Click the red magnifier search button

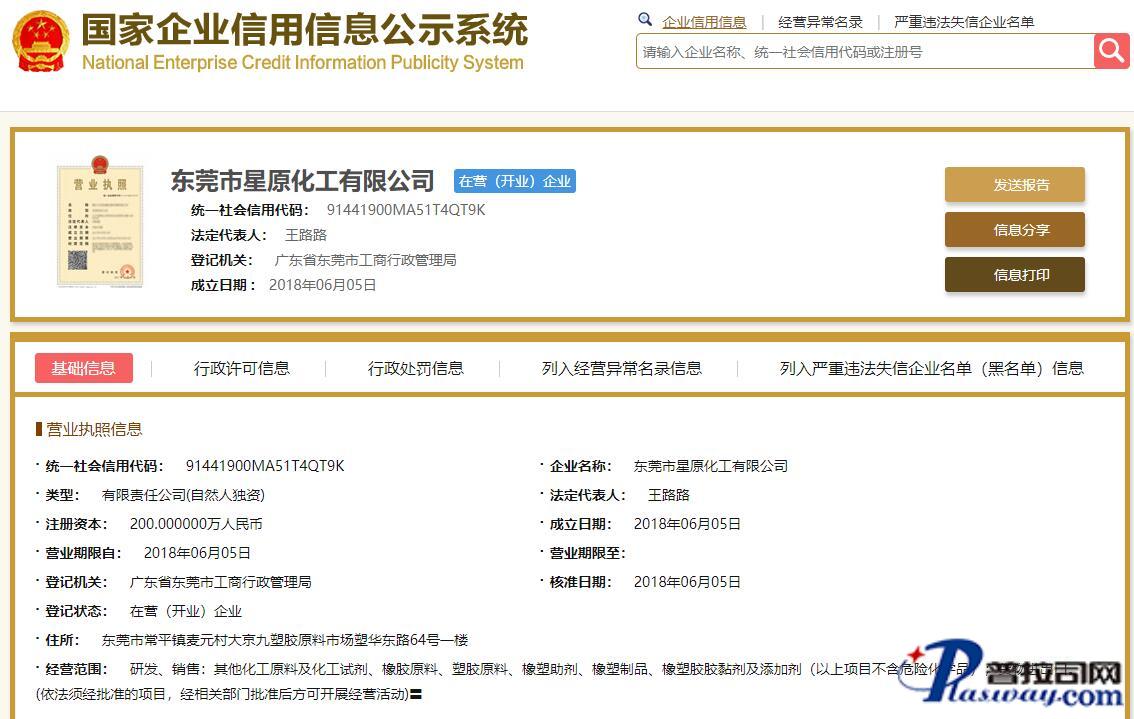[1111, 51]
